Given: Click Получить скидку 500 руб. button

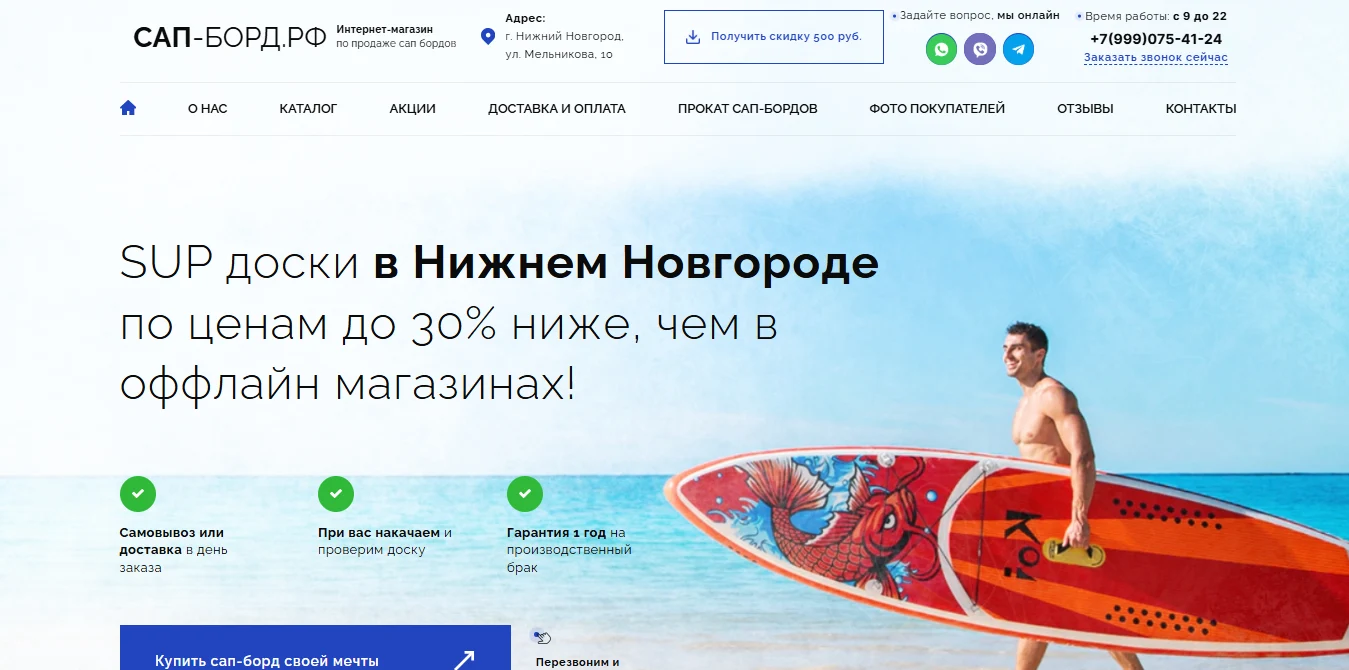Looking at the screenshot, I should point(774,37).
